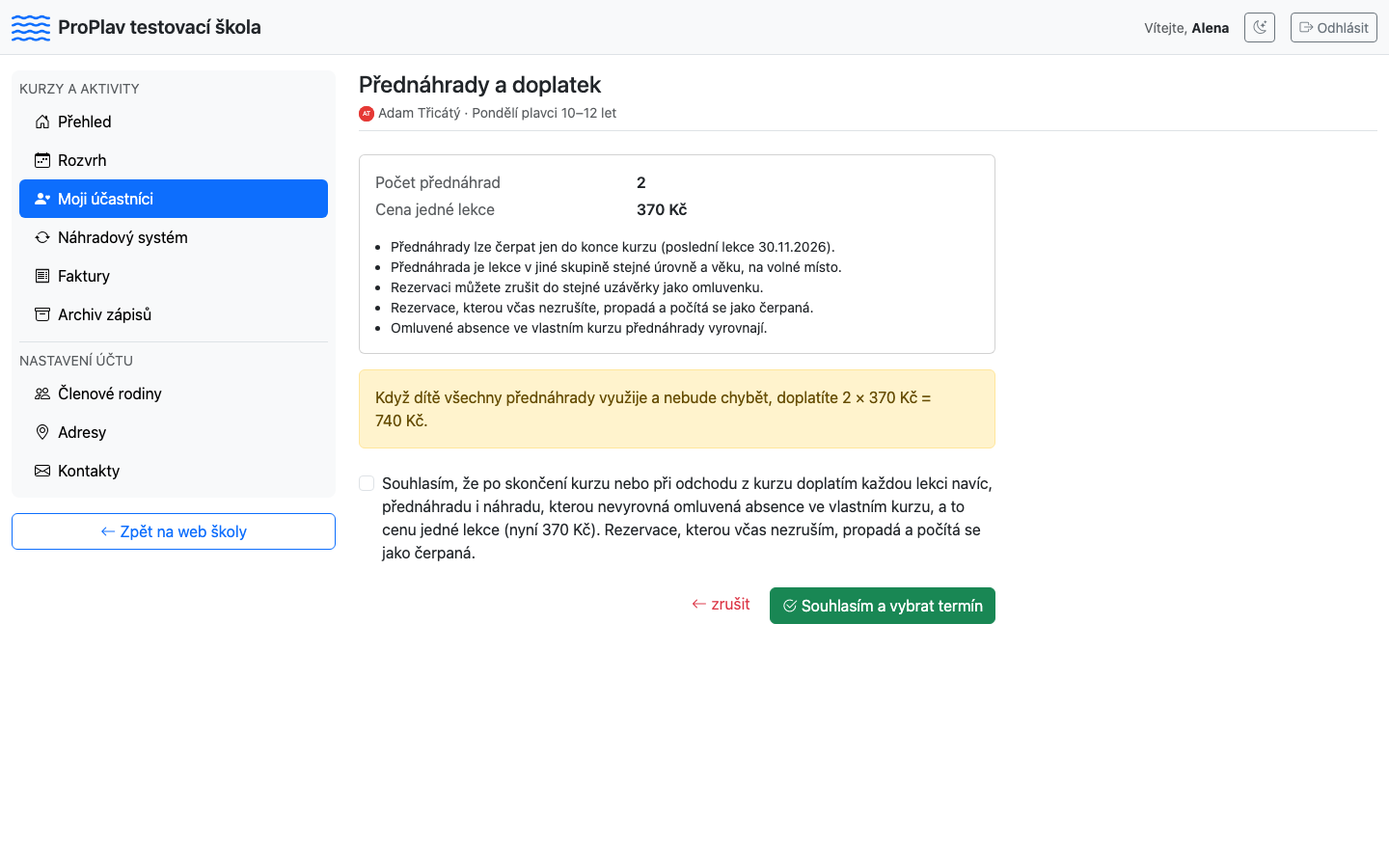Open Členové rodiny settings

click(x=174, y=393)
